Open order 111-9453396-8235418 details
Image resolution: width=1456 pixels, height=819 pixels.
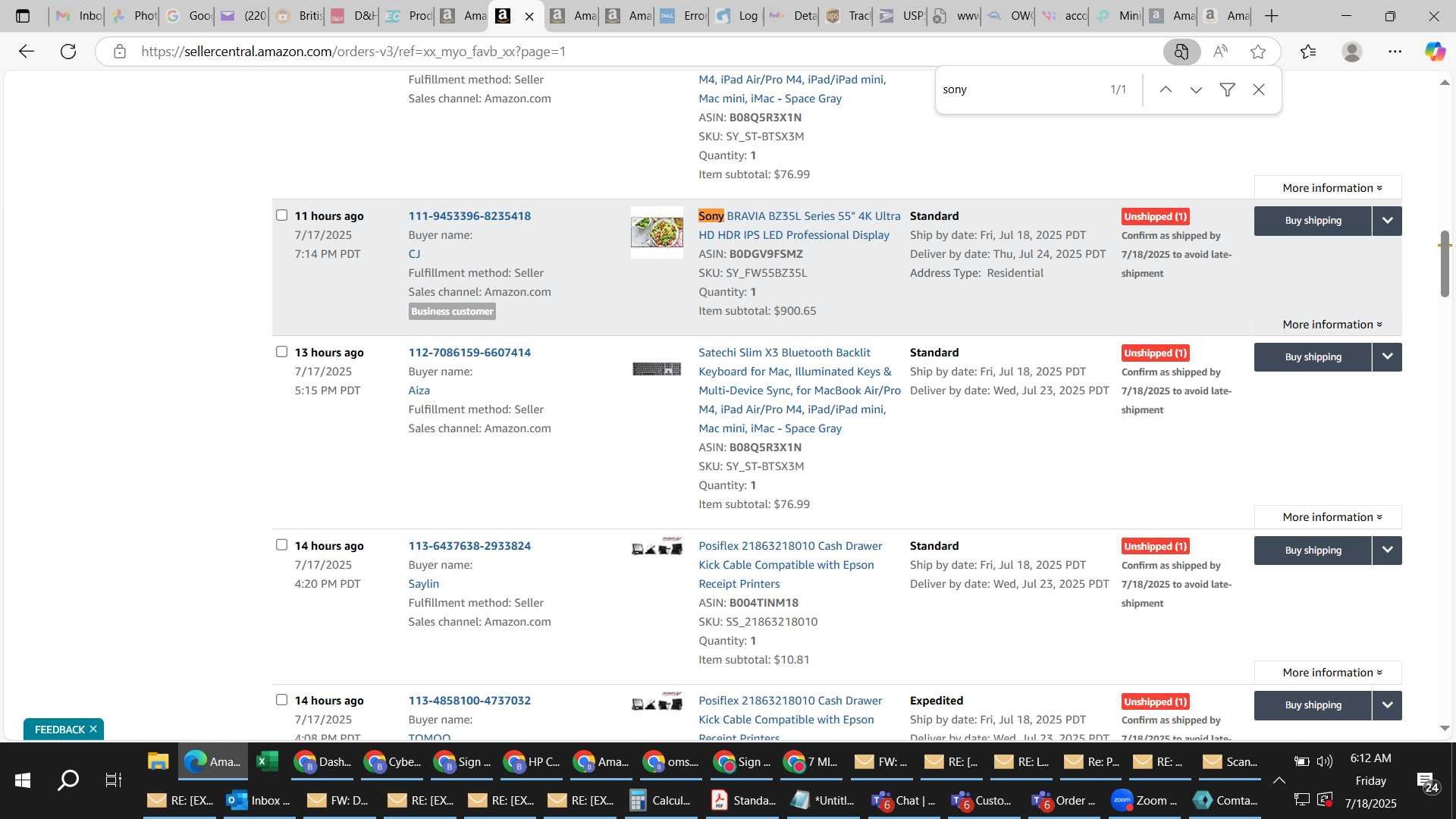[x=469, y=216]
